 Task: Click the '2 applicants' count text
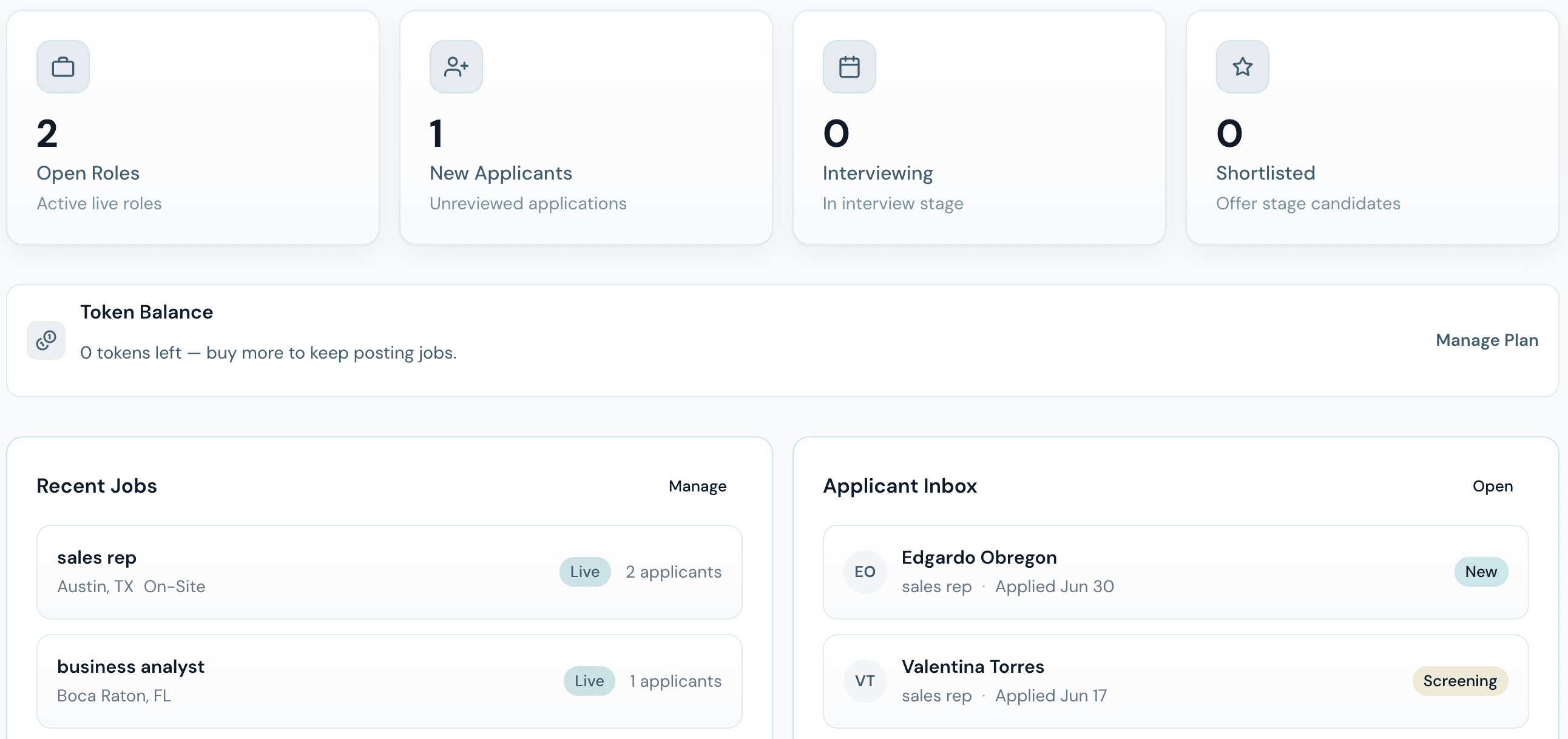click(x=673, y=572)
